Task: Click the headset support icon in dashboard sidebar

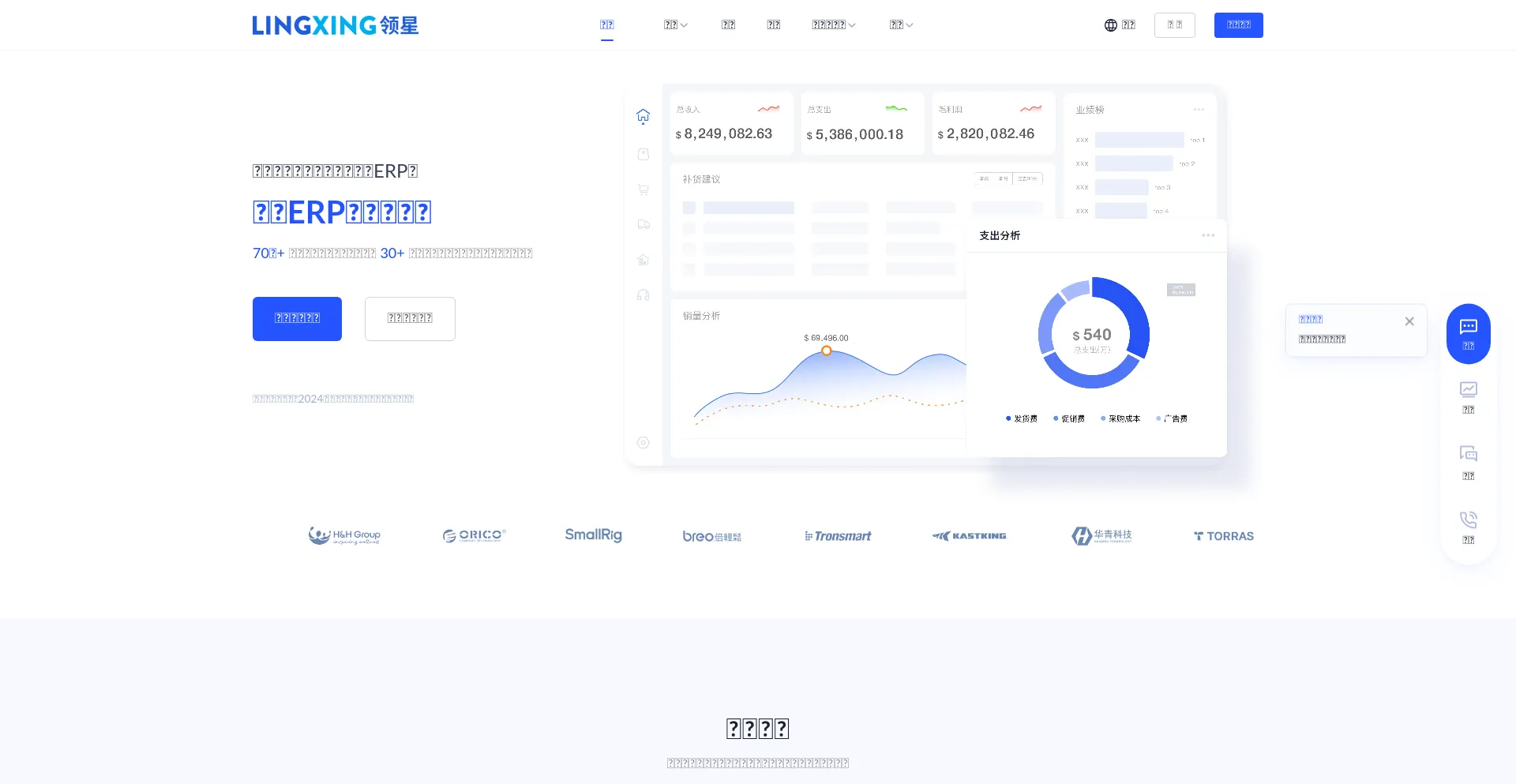Action: (x=644, y=294)
